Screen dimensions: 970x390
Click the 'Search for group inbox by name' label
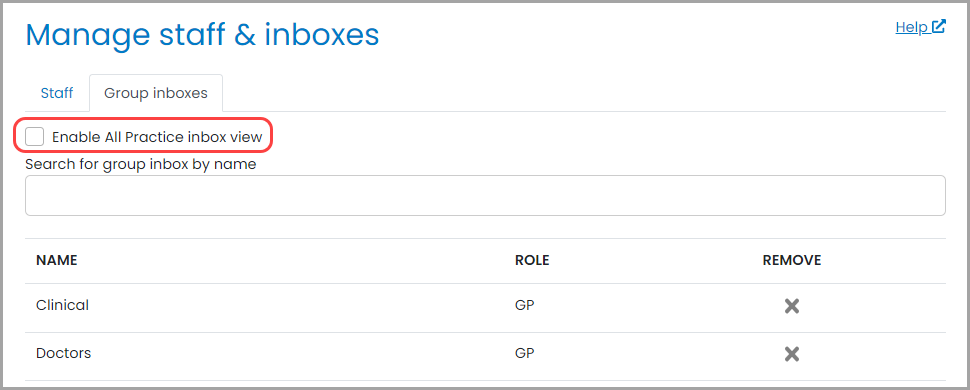pos(140,165)
